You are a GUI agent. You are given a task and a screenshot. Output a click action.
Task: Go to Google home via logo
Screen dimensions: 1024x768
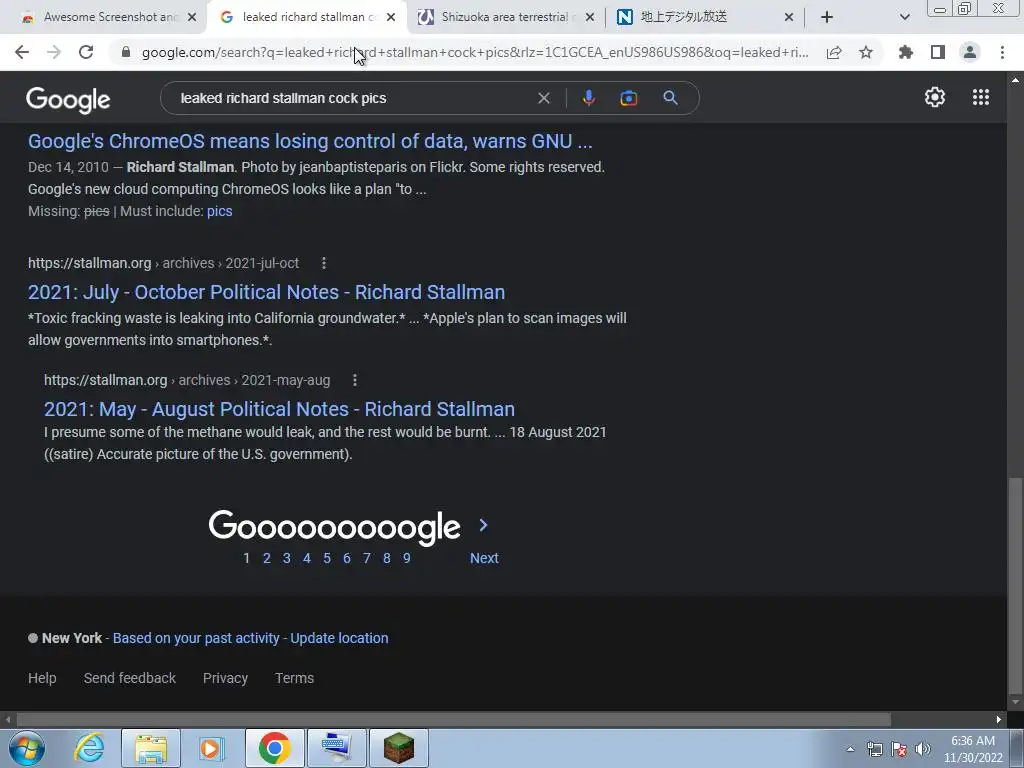(68, 100)
